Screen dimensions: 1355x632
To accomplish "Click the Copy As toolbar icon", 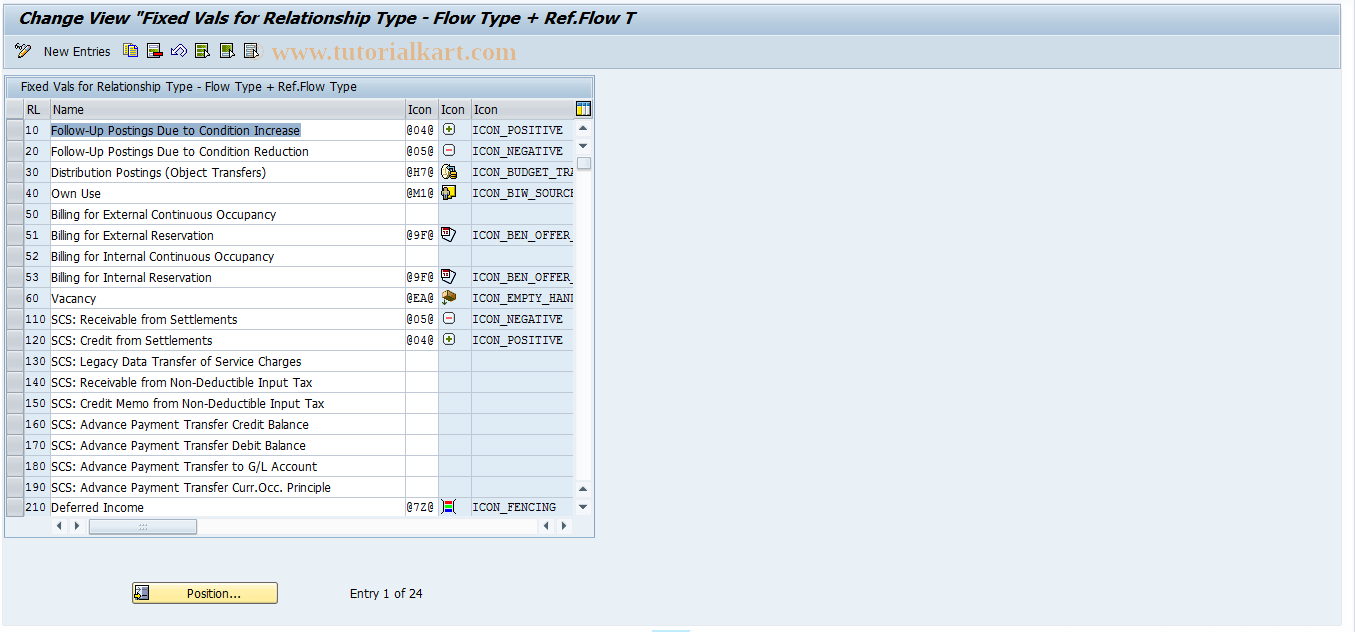I will (131, 51).
